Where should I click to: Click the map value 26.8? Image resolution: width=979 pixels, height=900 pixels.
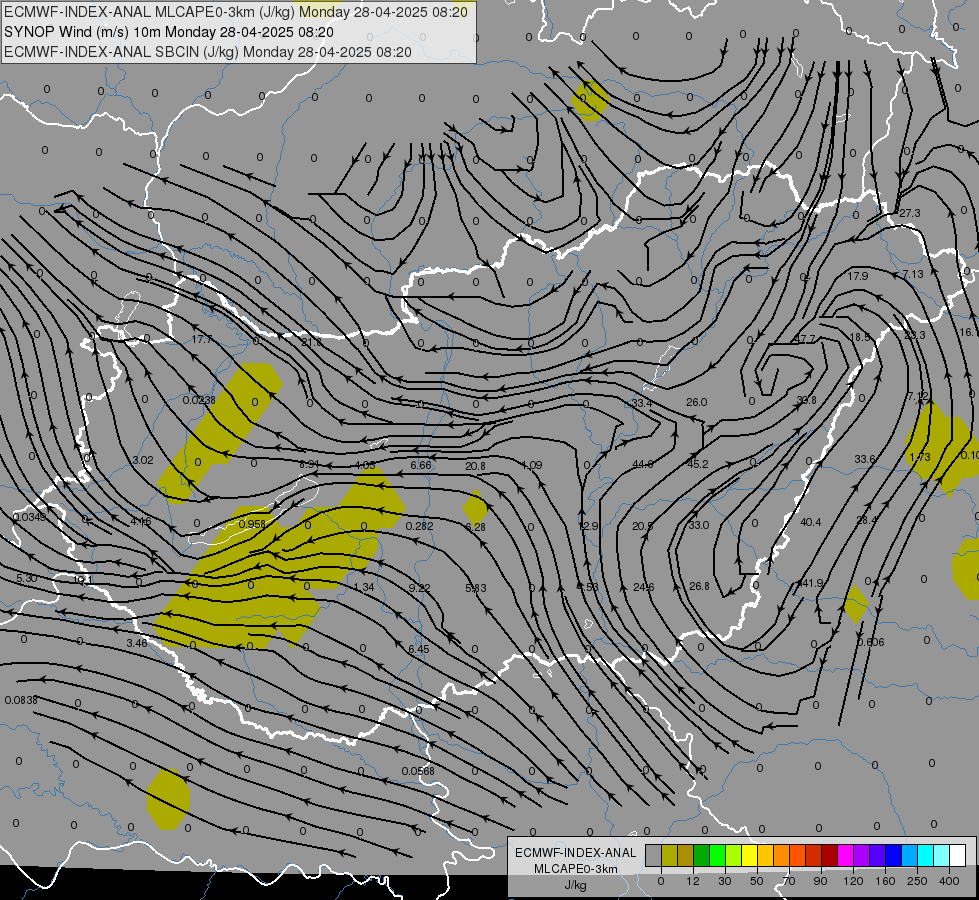(x=699, y=586)
